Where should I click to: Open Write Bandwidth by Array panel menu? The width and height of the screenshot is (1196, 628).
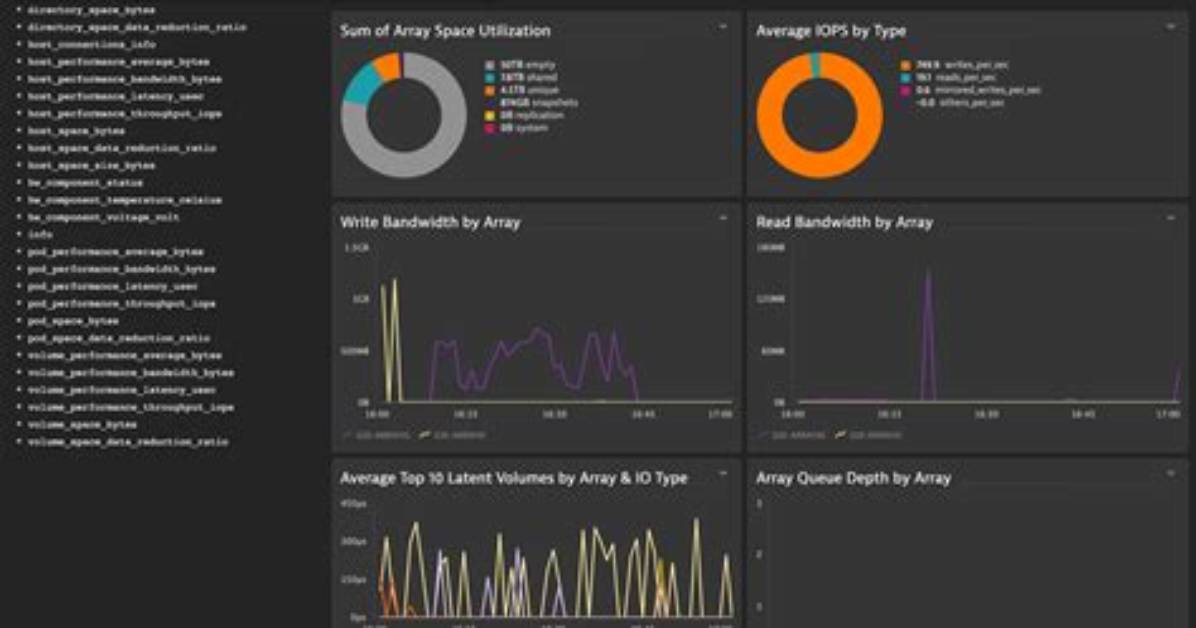(722, 218)
